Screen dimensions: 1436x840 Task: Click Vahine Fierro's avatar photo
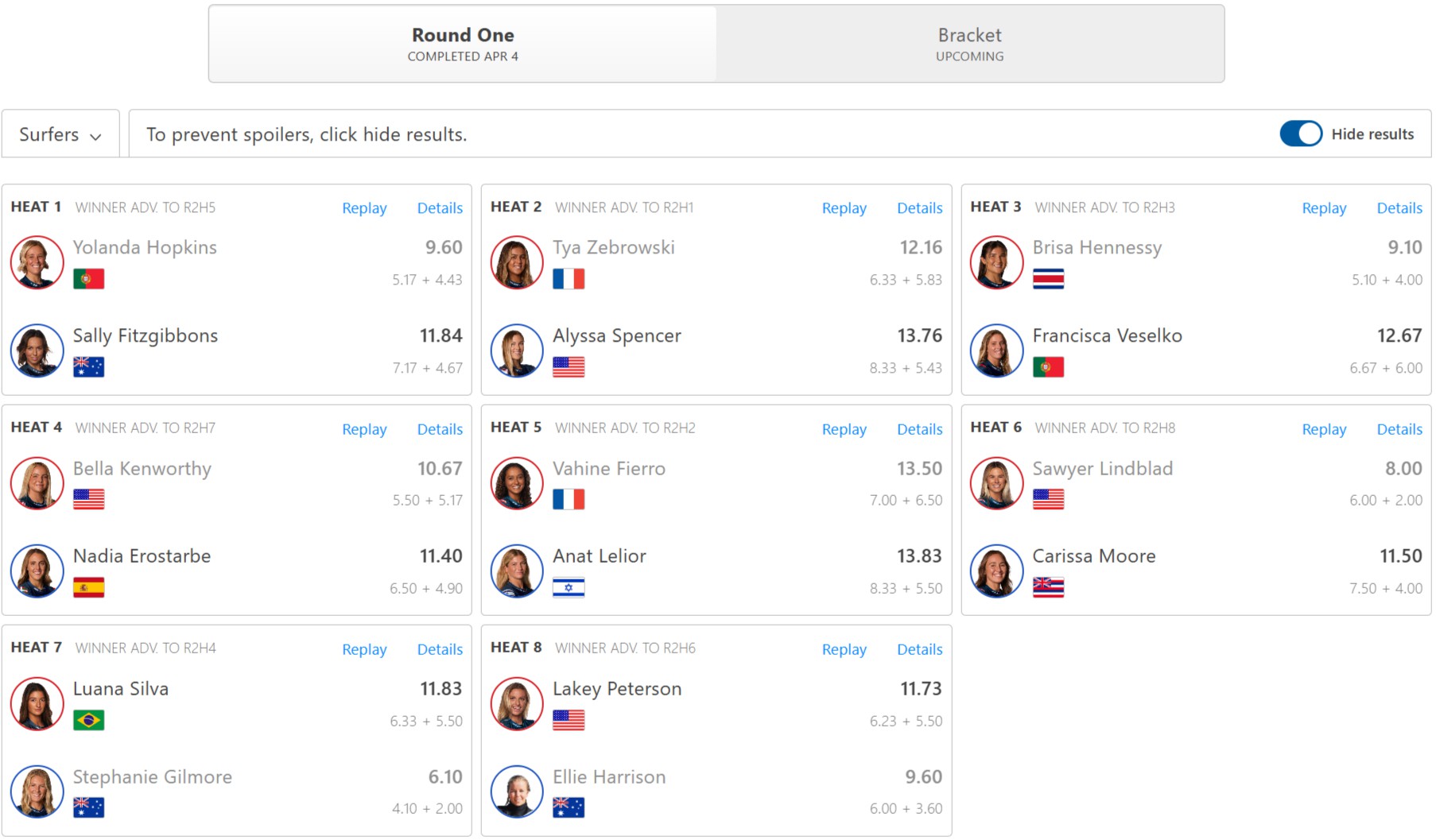pos(517,483)
